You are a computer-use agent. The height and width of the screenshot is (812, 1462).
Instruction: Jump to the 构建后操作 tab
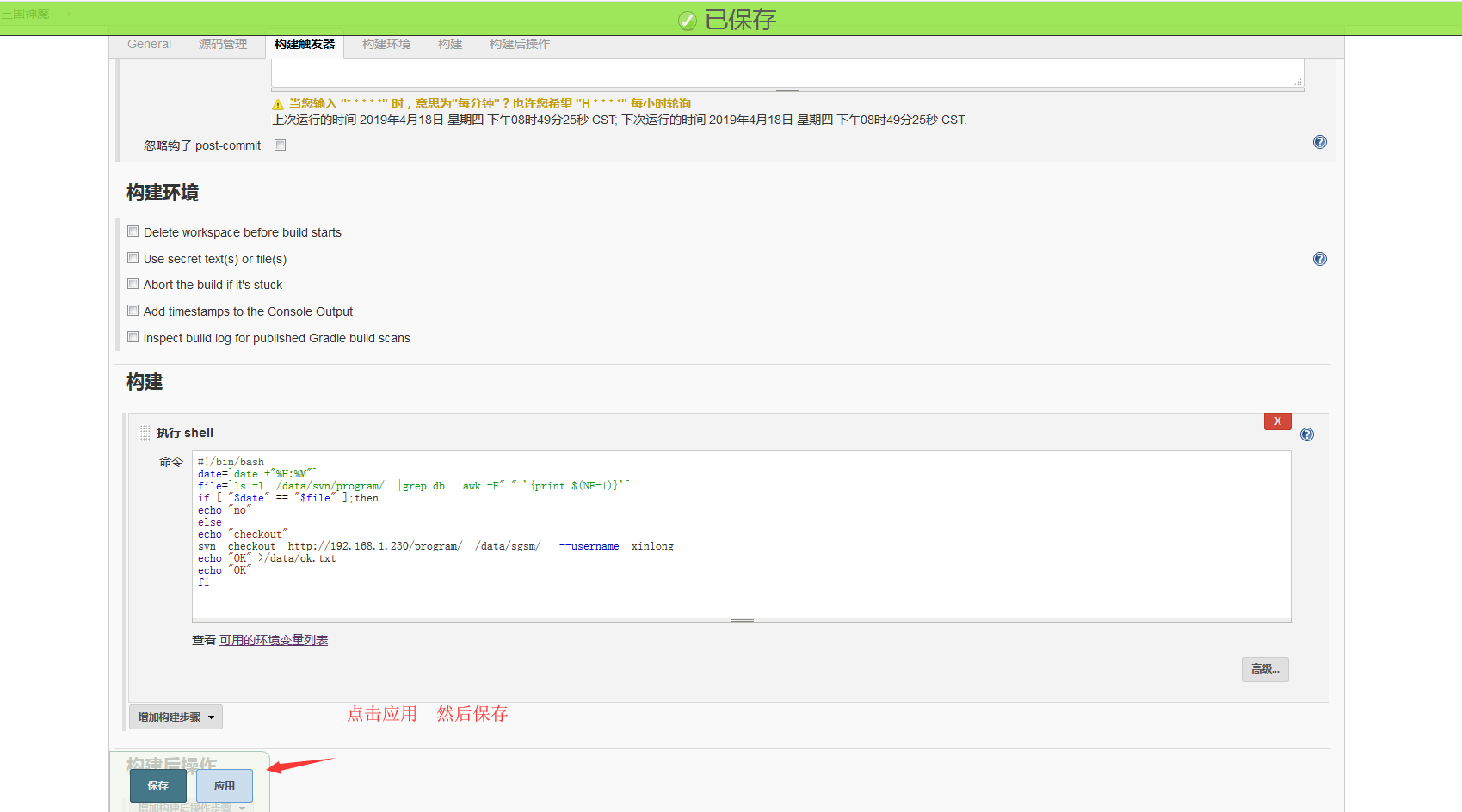point(519,45)
